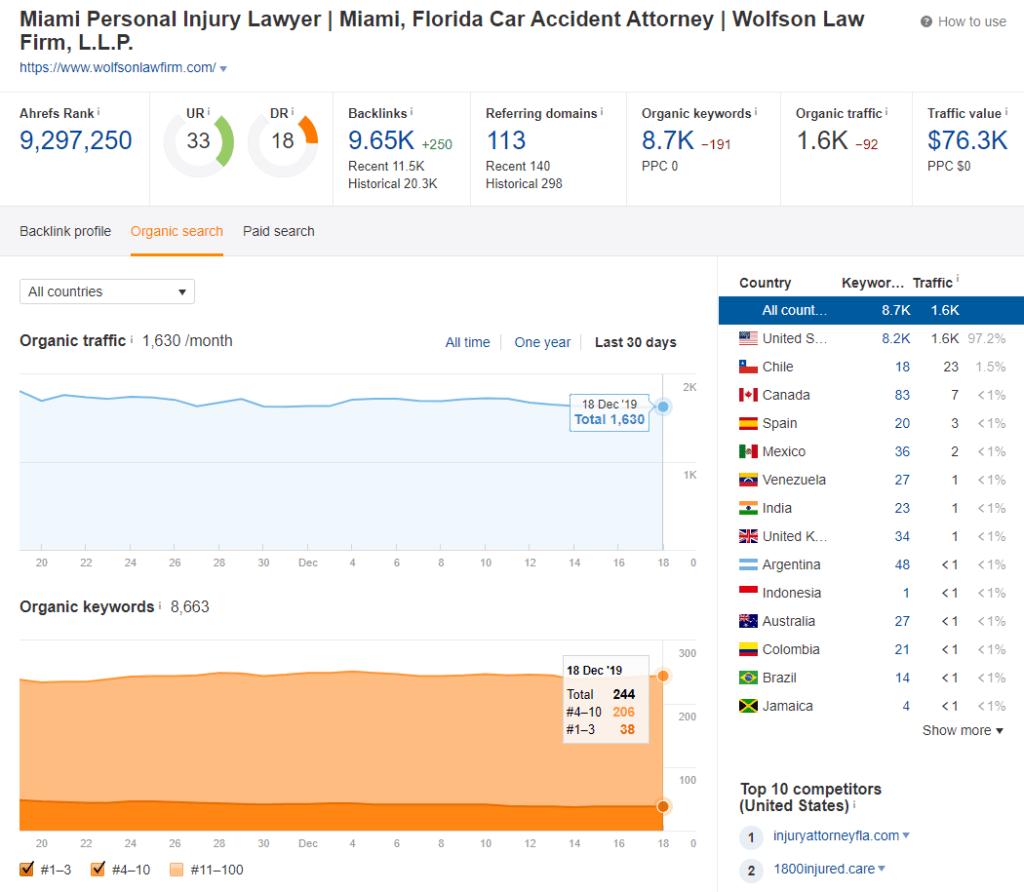Click Canada's 83 keywords value
Viewport: 1024px width, 892px height.
point(902,395)
